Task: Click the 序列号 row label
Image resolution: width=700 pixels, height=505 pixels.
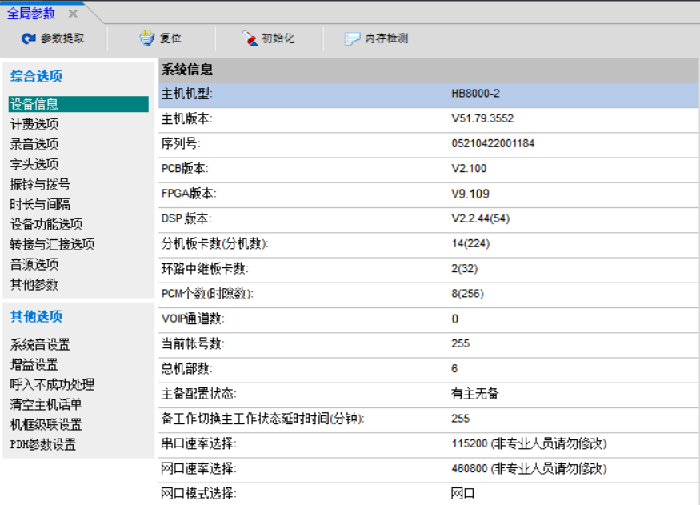Action: (181, 144)
